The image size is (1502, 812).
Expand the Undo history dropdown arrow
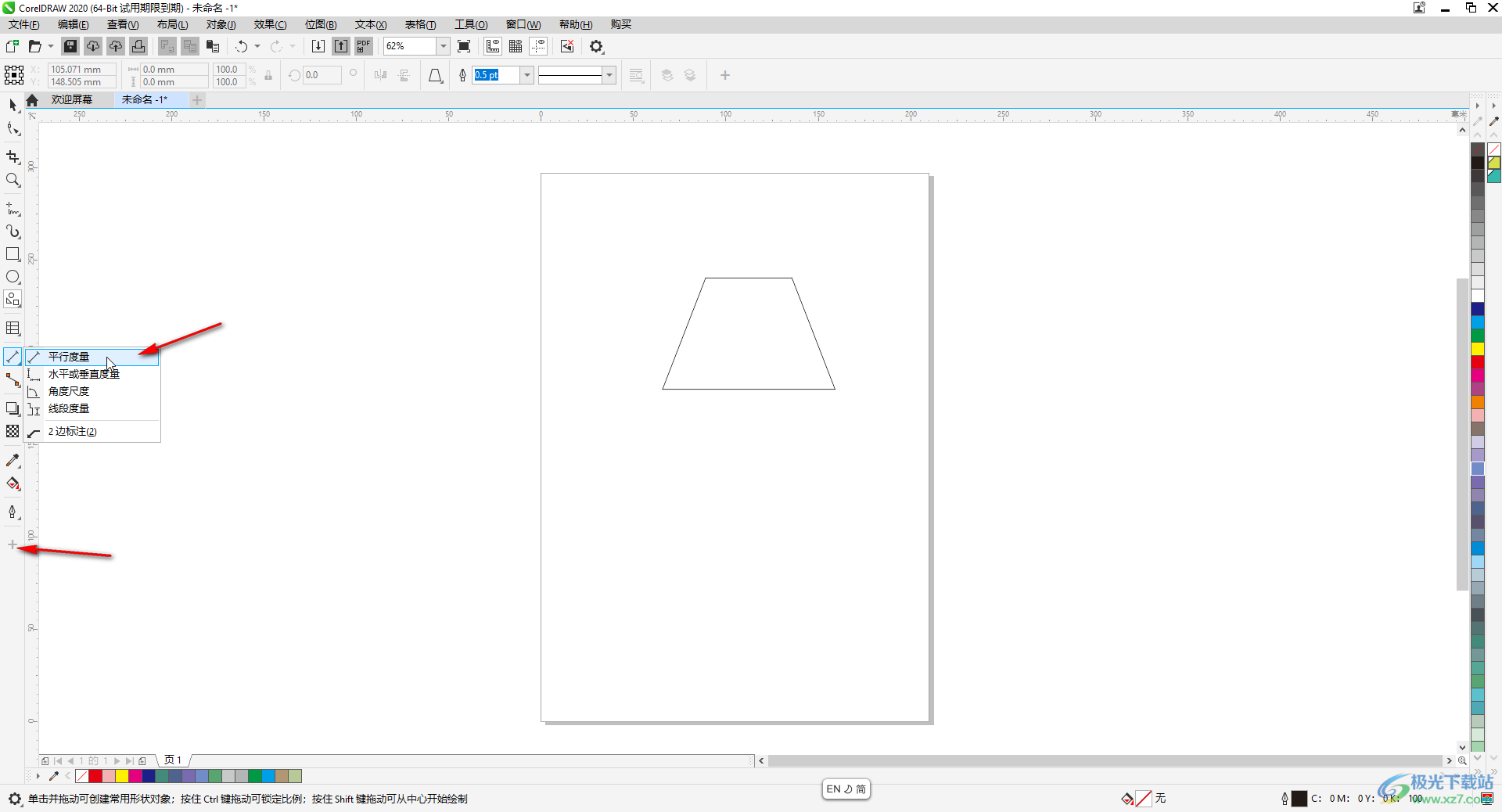click(257, 46)
